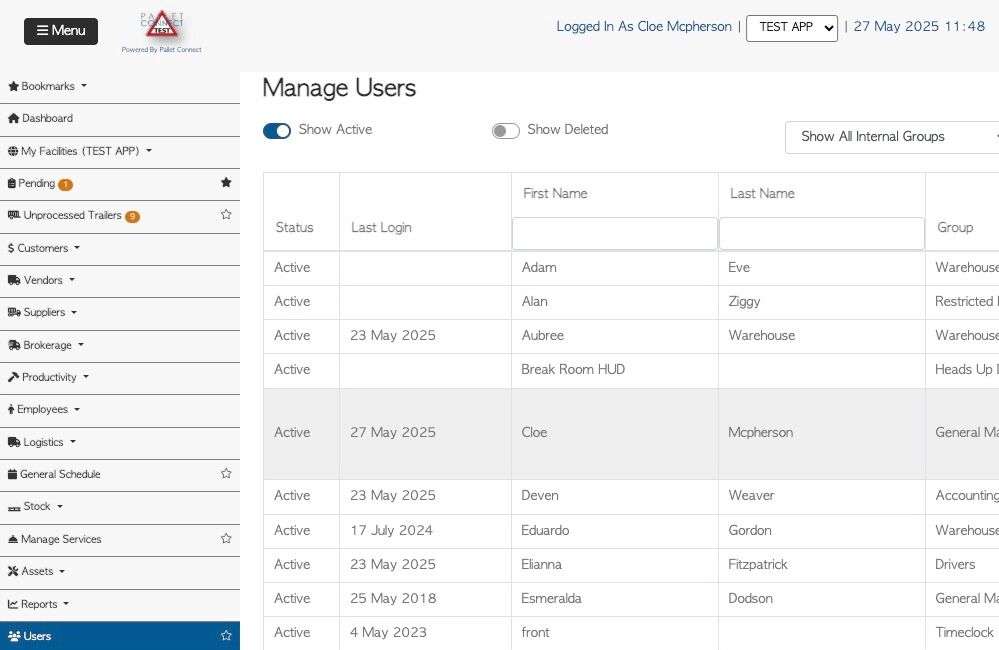
Task: Click the Users group icon
Action: [x=14, y=636]
